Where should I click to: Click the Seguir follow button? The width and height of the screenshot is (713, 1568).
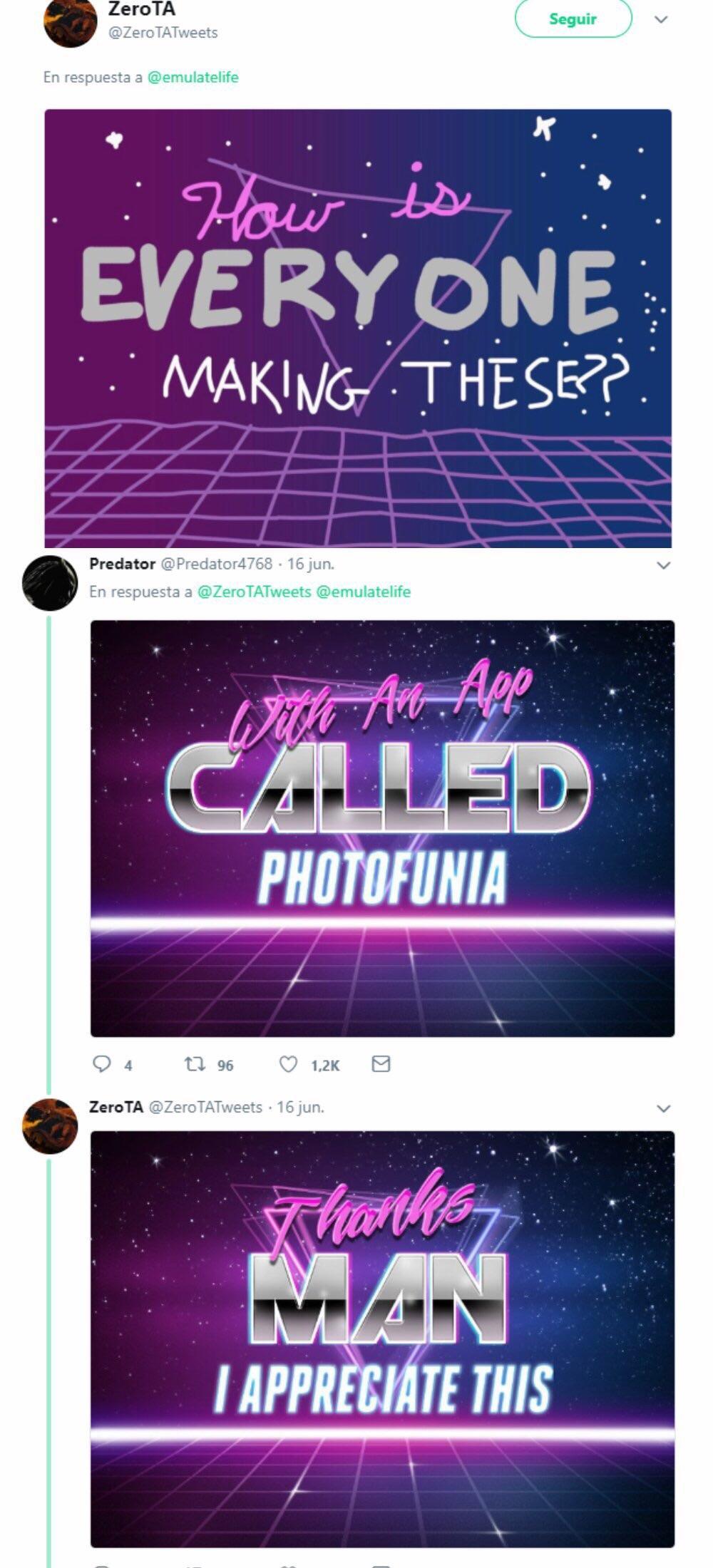tap(573, 19)
